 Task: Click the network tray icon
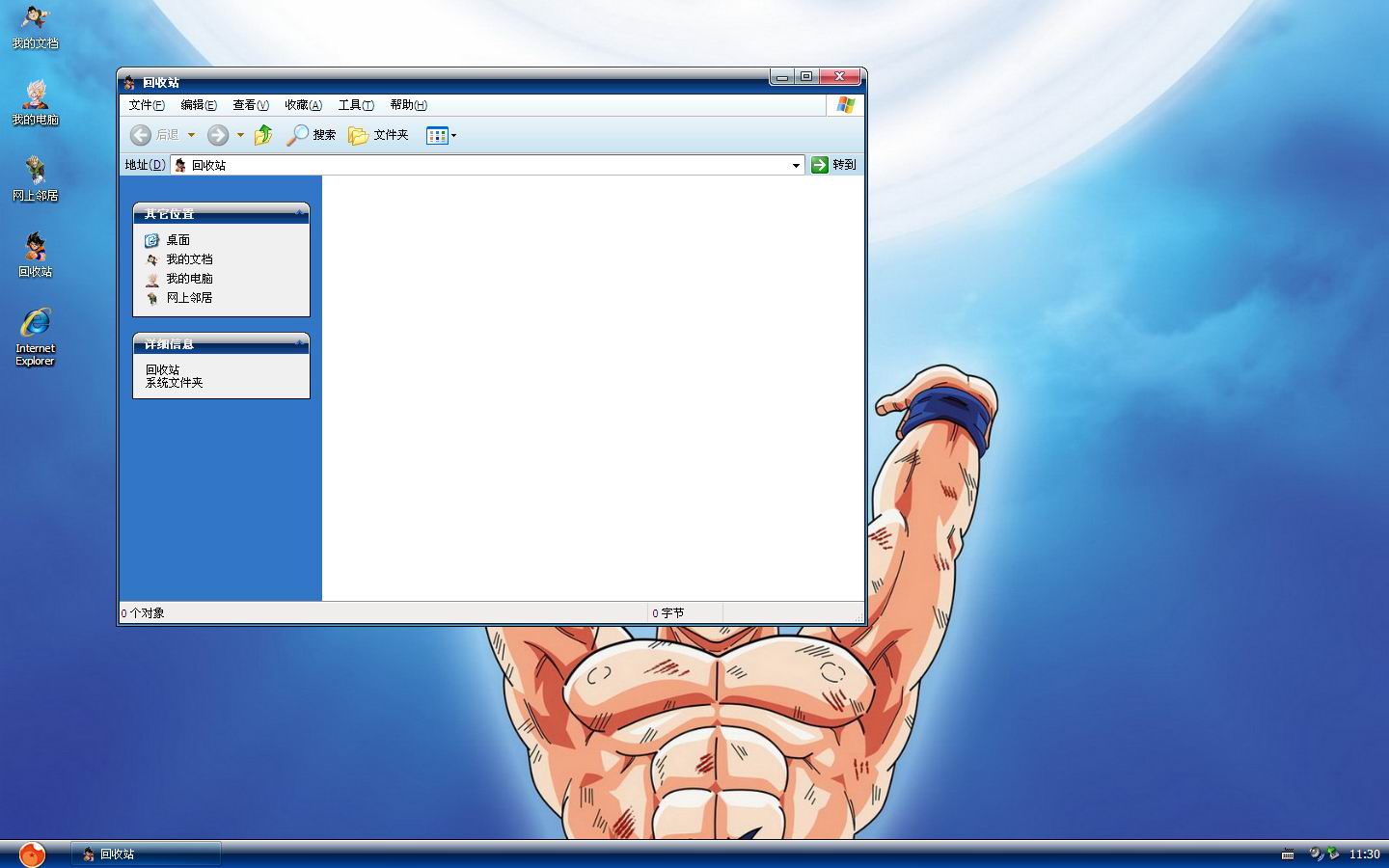[1333, 854]
